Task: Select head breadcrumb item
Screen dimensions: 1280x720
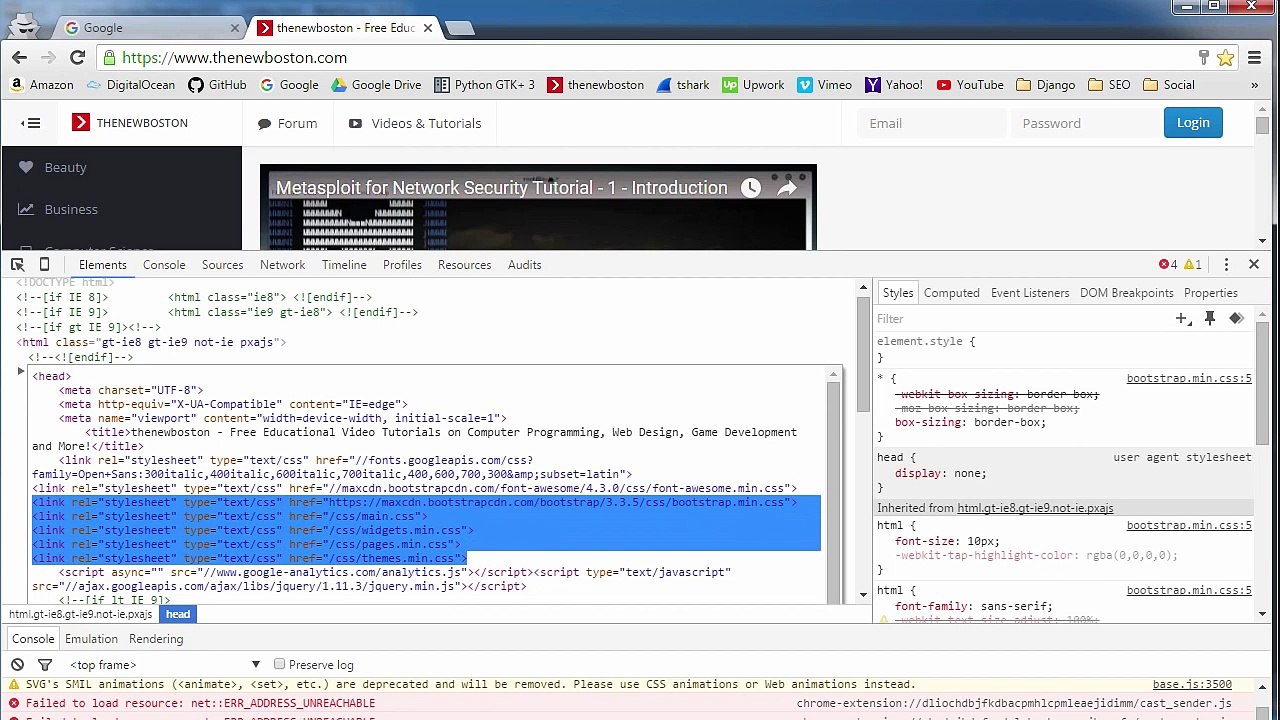Action: click(x=178, y=614)
